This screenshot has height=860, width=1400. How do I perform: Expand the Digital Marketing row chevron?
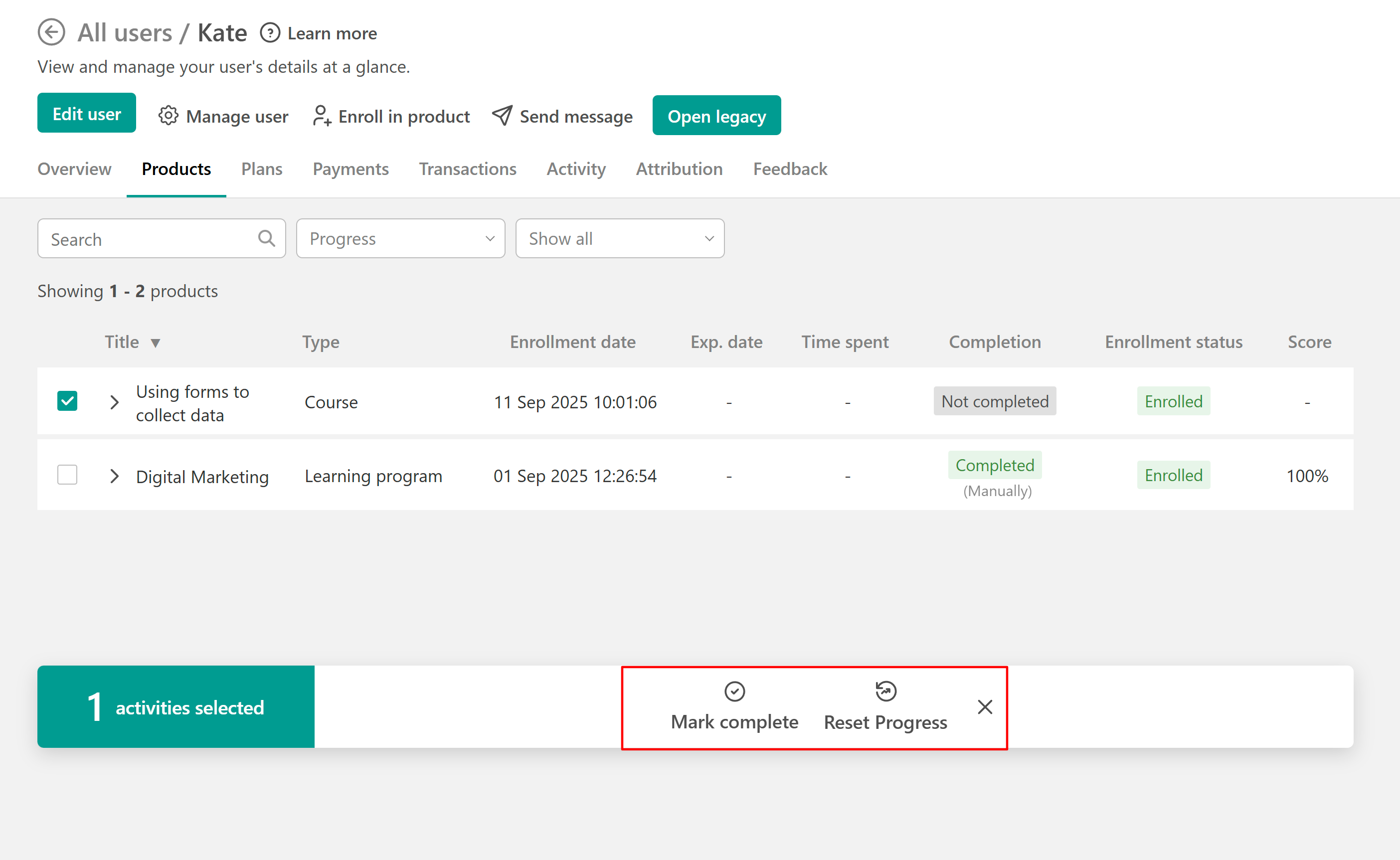(114, 476)
